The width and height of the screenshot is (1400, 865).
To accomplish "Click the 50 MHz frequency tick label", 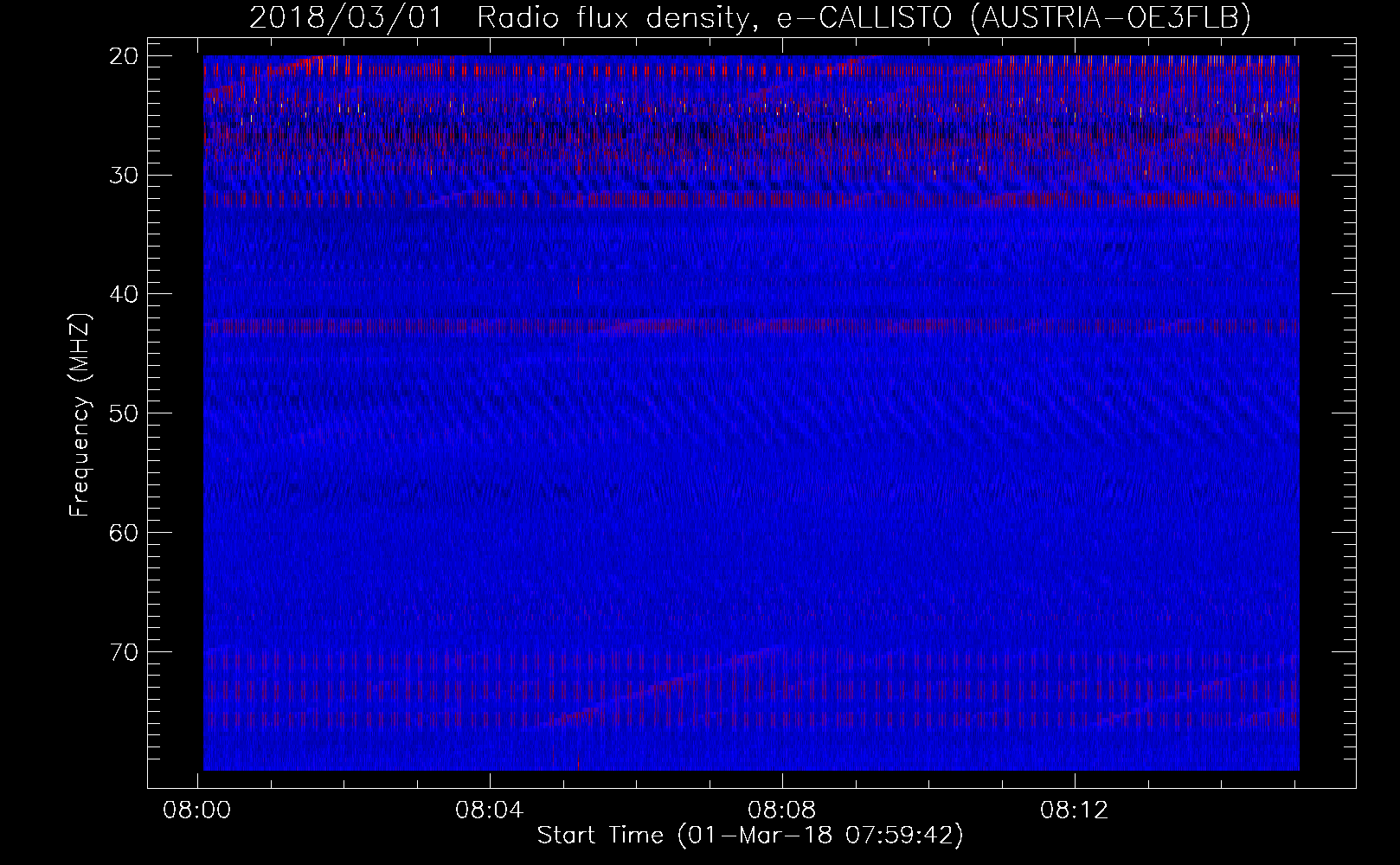I will click(x=124, y=413).
